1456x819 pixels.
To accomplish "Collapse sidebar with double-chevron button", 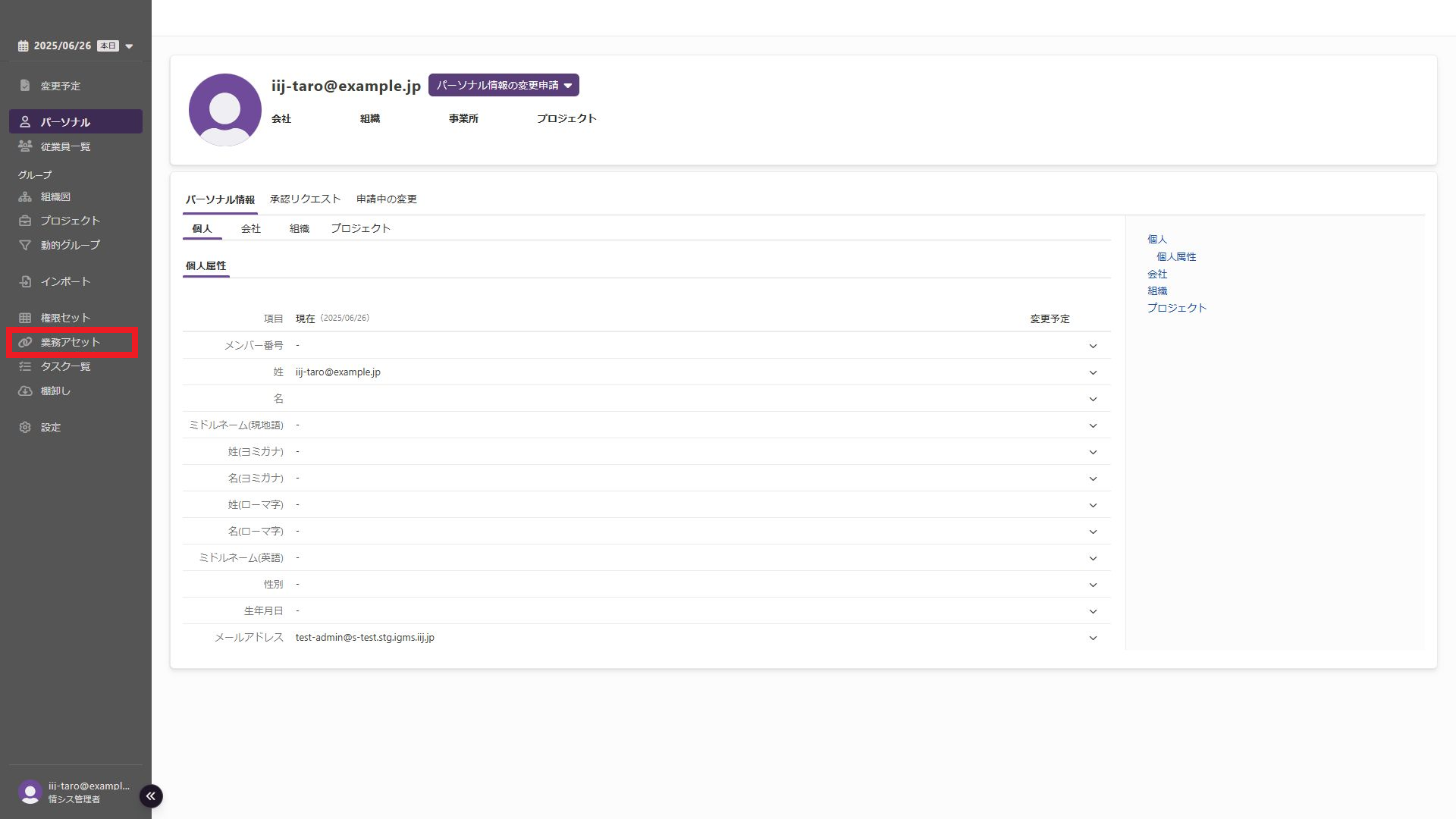I will pyautogui.click(x=150, y=795).
